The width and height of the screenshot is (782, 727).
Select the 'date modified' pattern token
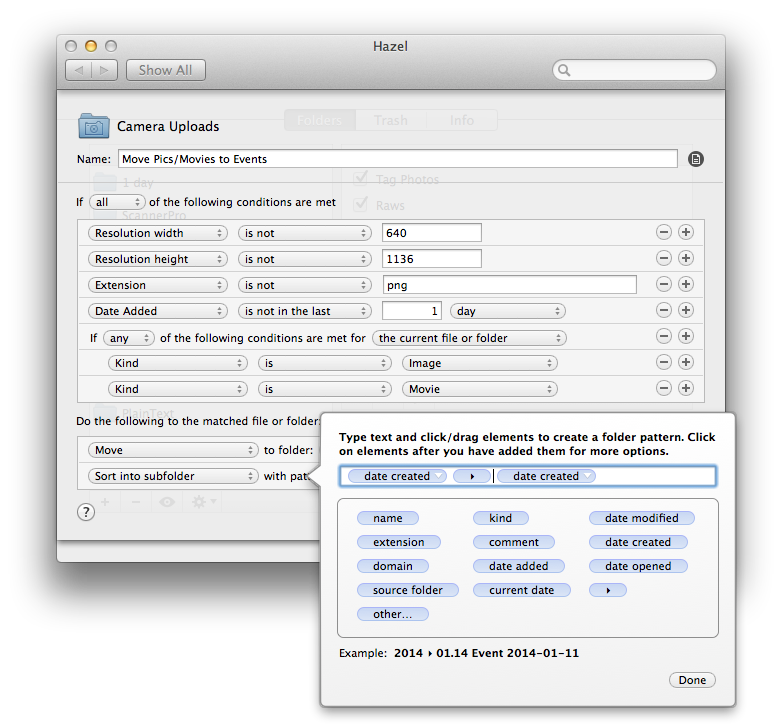641,518
